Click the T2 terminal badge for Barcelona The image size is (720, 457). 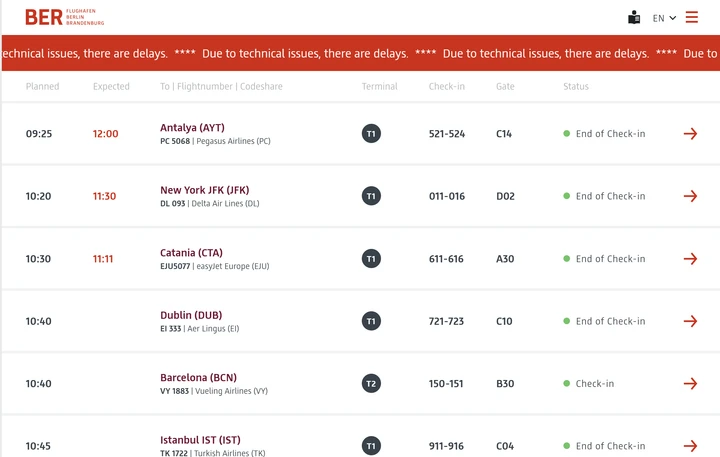pyautogui.click(x=371, y=384)
